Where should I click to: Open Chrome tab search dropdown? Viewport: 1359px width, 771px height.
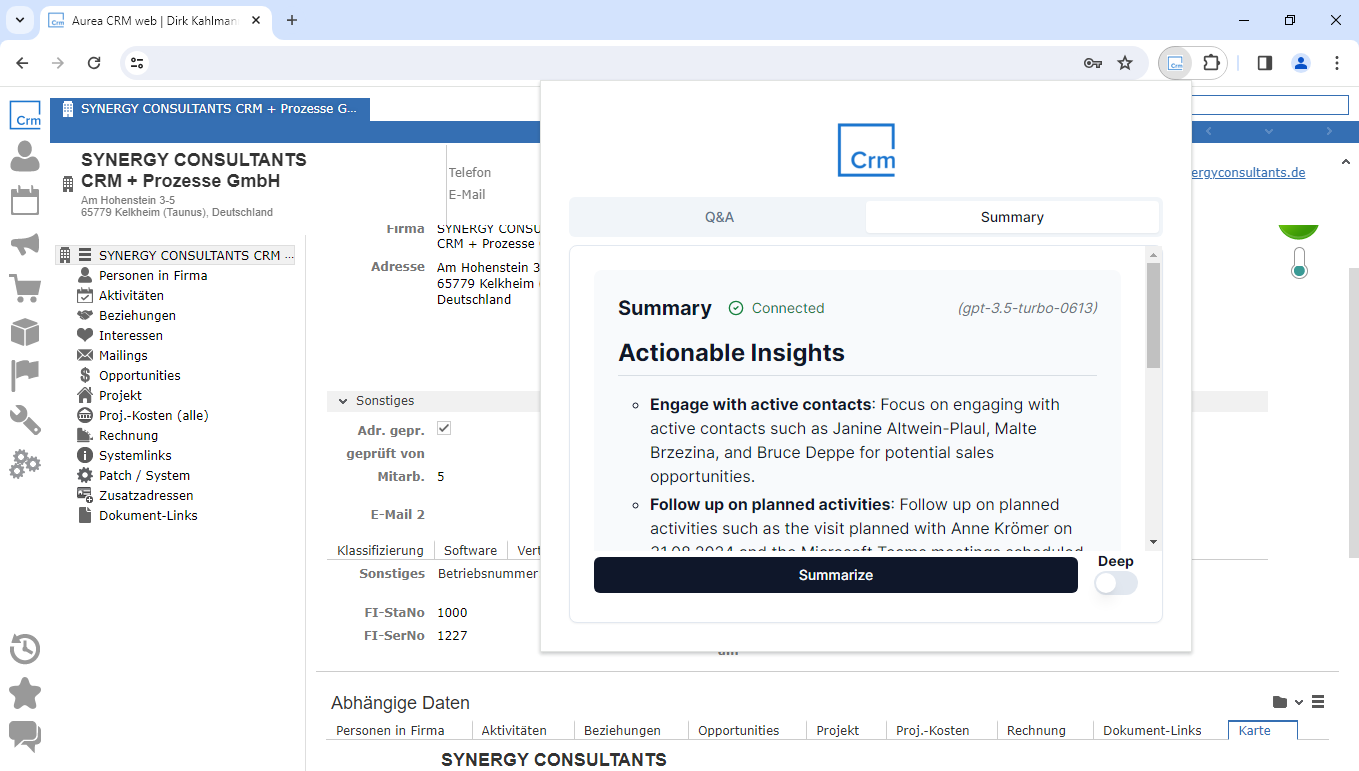[x=20, y=20]
